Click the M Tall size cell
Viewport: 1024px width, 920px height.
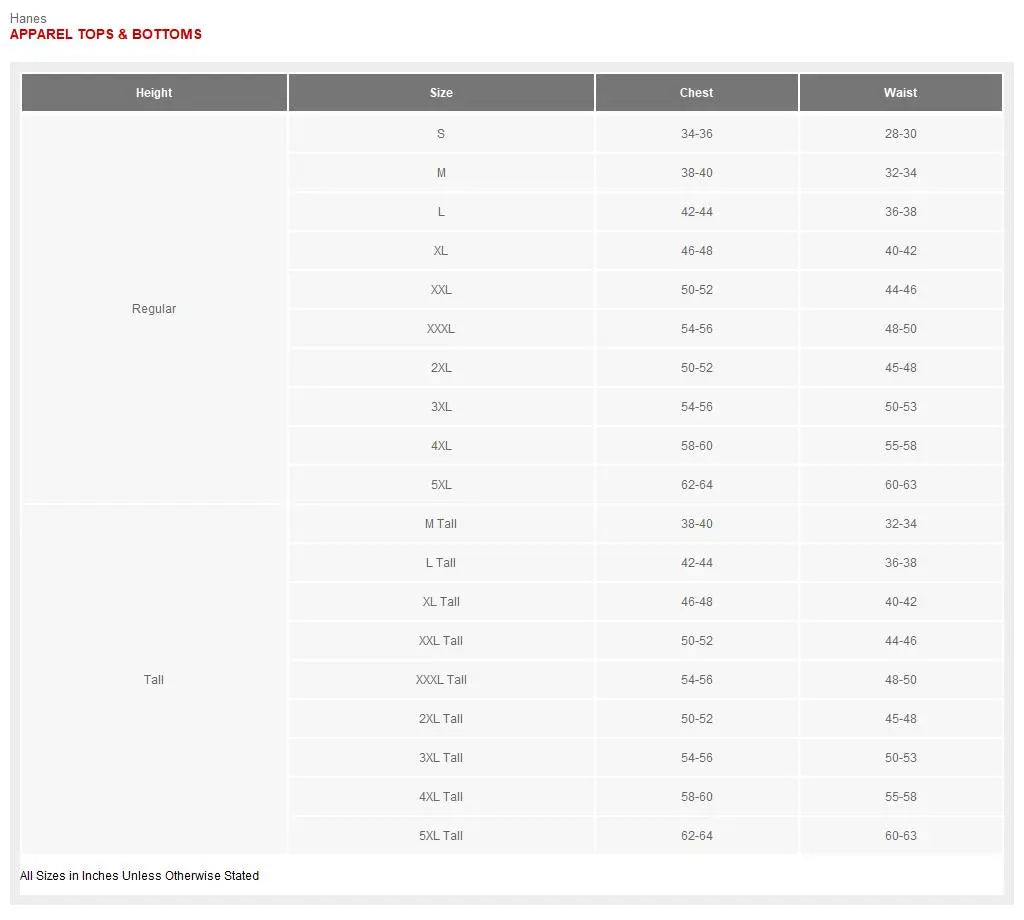click(441, 524)
